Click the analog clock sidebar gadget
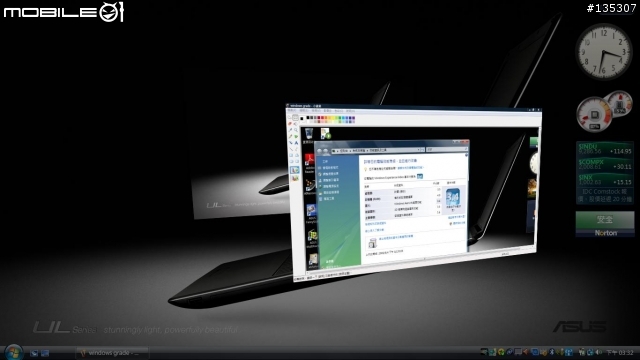This screenshot has height=360, width=640. pos(604,52)
